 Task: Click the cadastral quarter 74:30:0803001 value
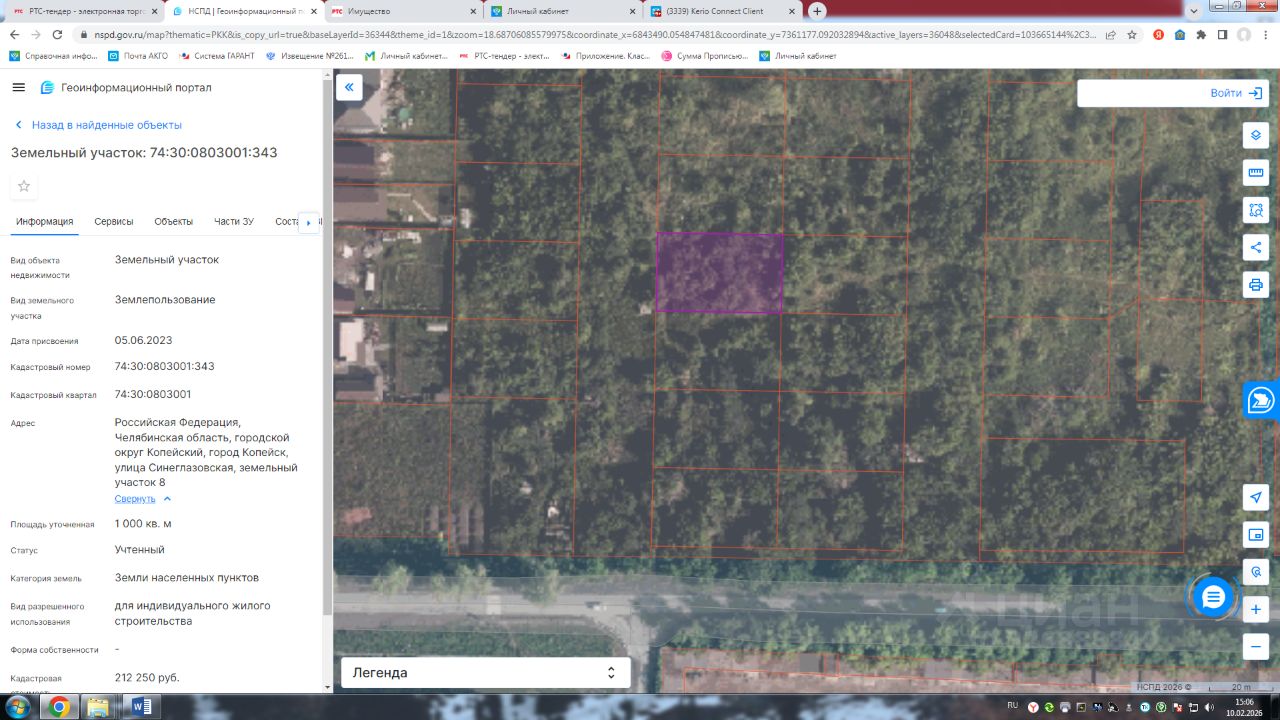click(x=153, y=394)
